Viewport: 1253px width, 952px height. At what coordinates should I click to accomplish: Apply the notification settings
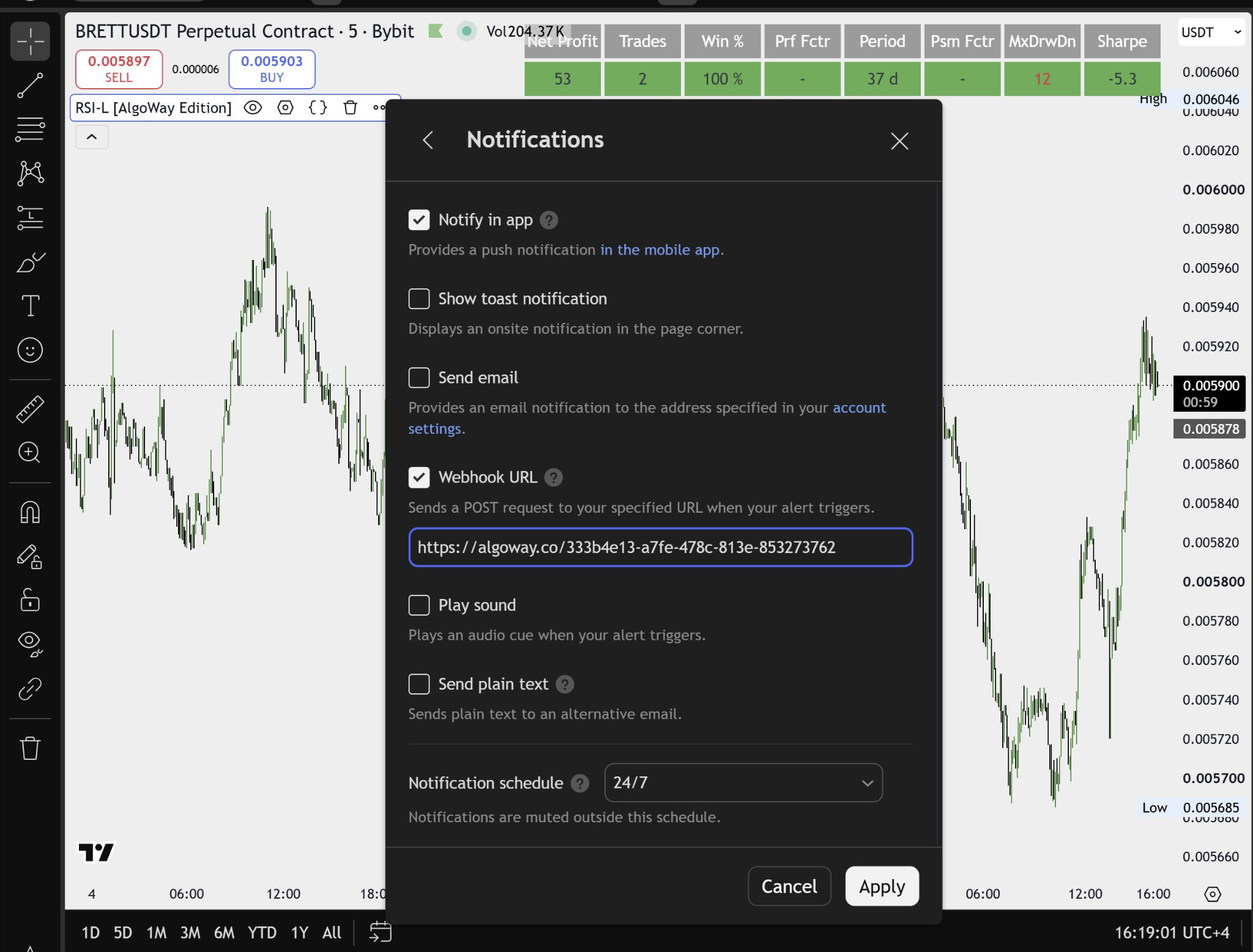coord(882,886)
